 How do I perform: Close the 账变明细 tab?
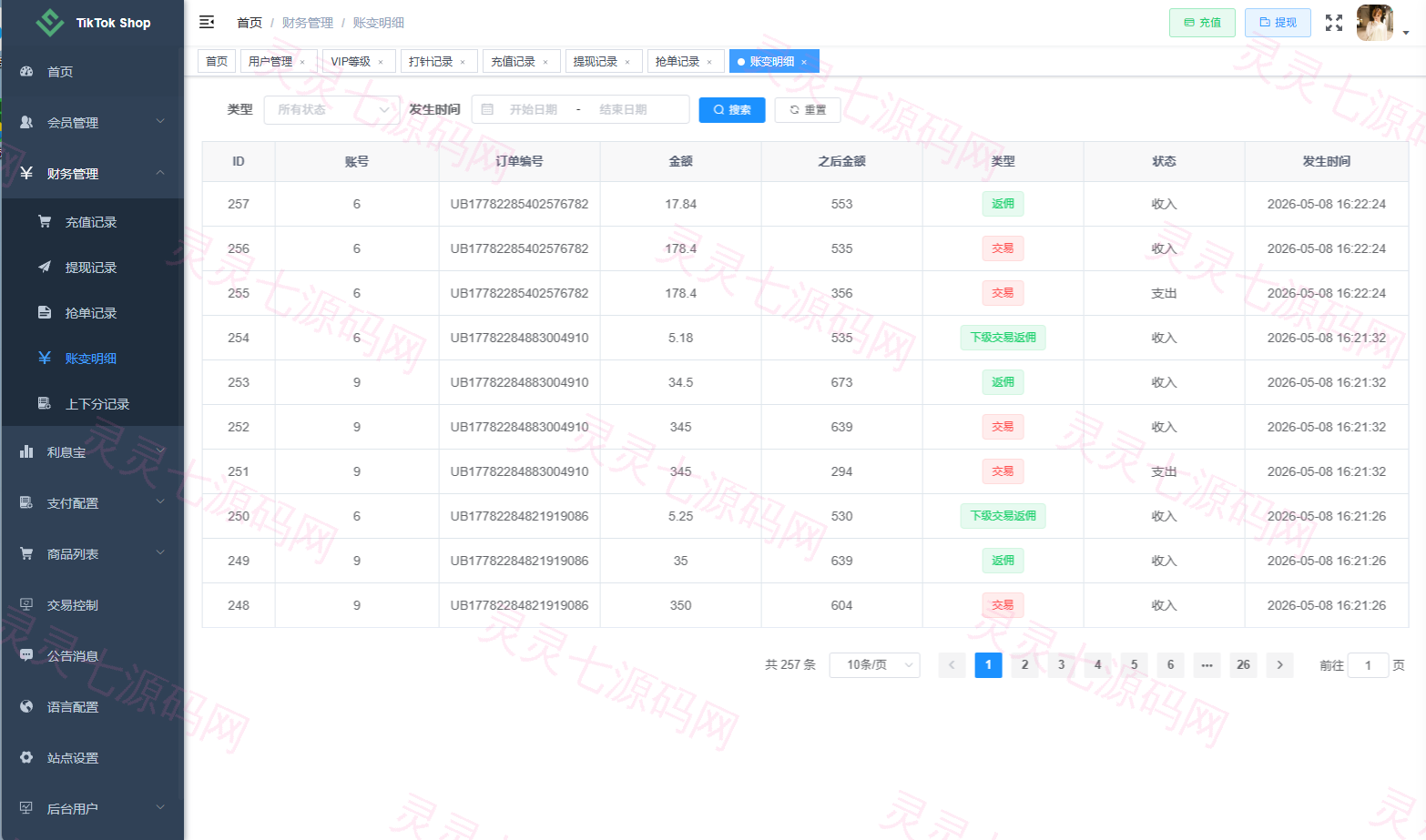click(x=804, y=63)
